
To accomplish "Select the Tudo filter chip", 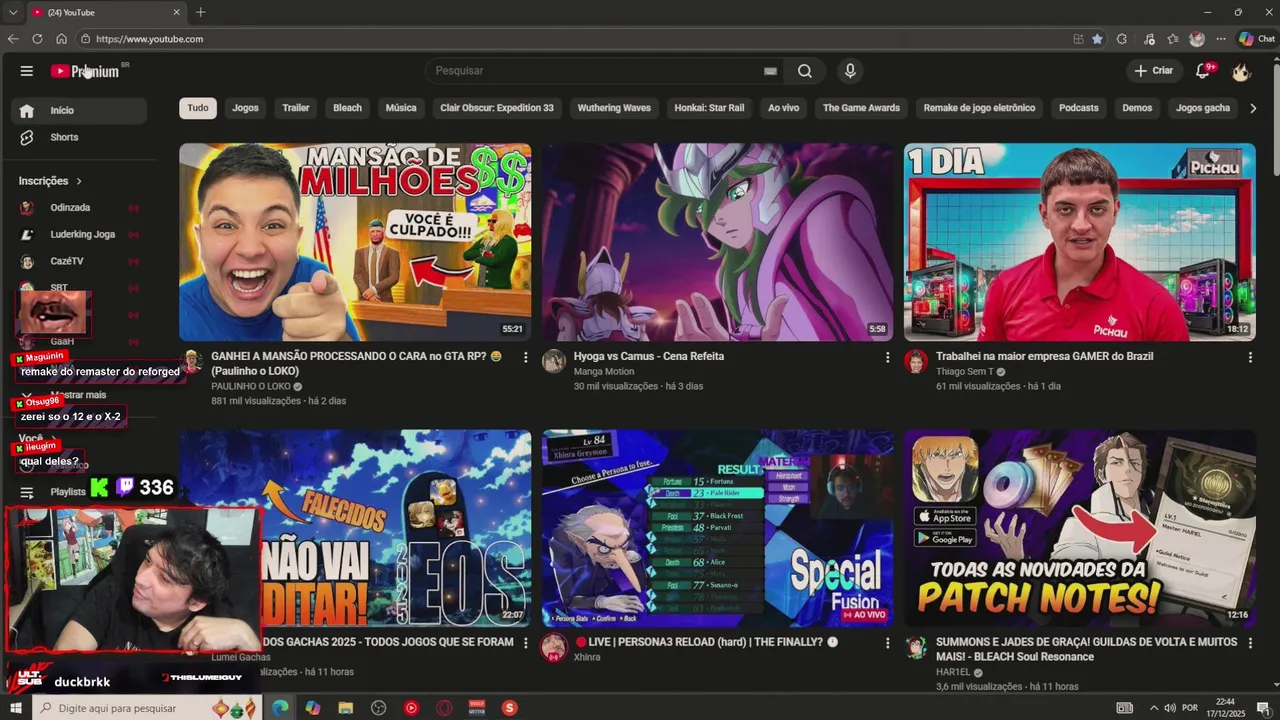I will coord(198,108).
